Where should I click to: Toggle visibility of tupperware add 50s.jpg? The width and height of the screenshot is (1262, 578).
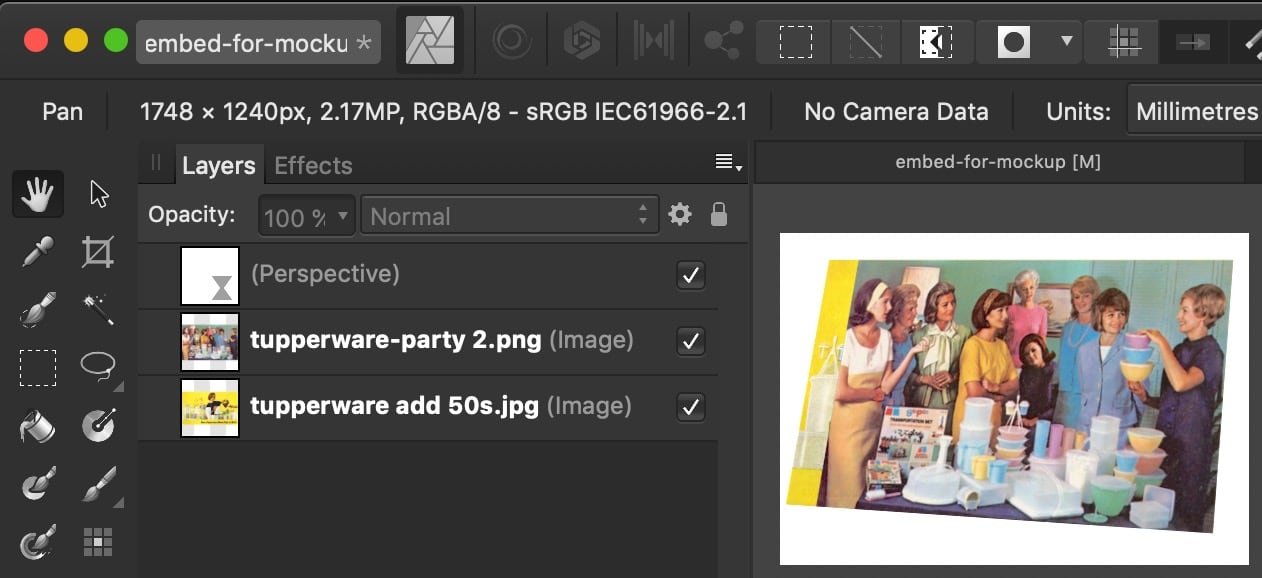click(x=690, y=407)
